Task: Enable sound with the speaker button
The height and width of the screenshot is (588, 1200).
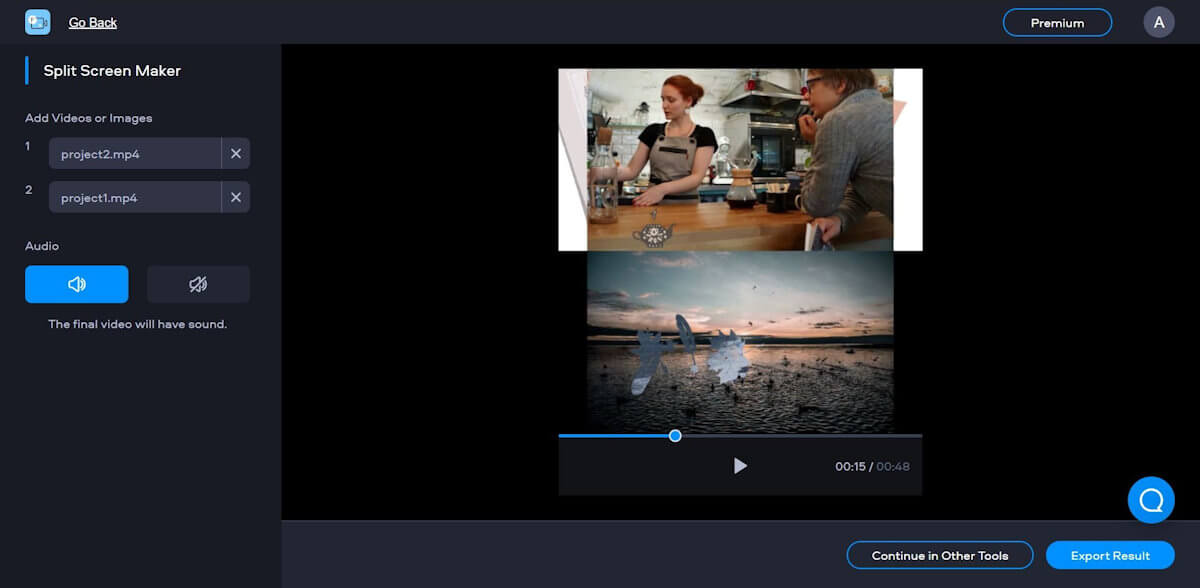Action: [77, 284]
